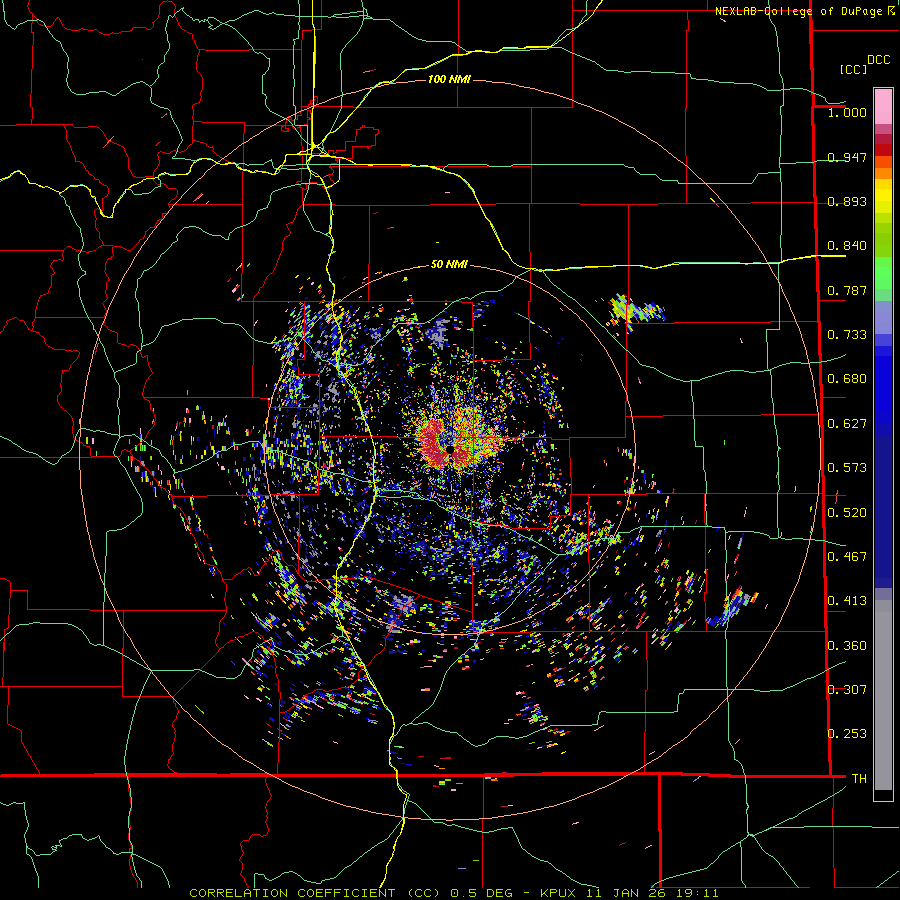Click the 0.680 scale value
Screen dimensions: 900x900
(847, 379)
